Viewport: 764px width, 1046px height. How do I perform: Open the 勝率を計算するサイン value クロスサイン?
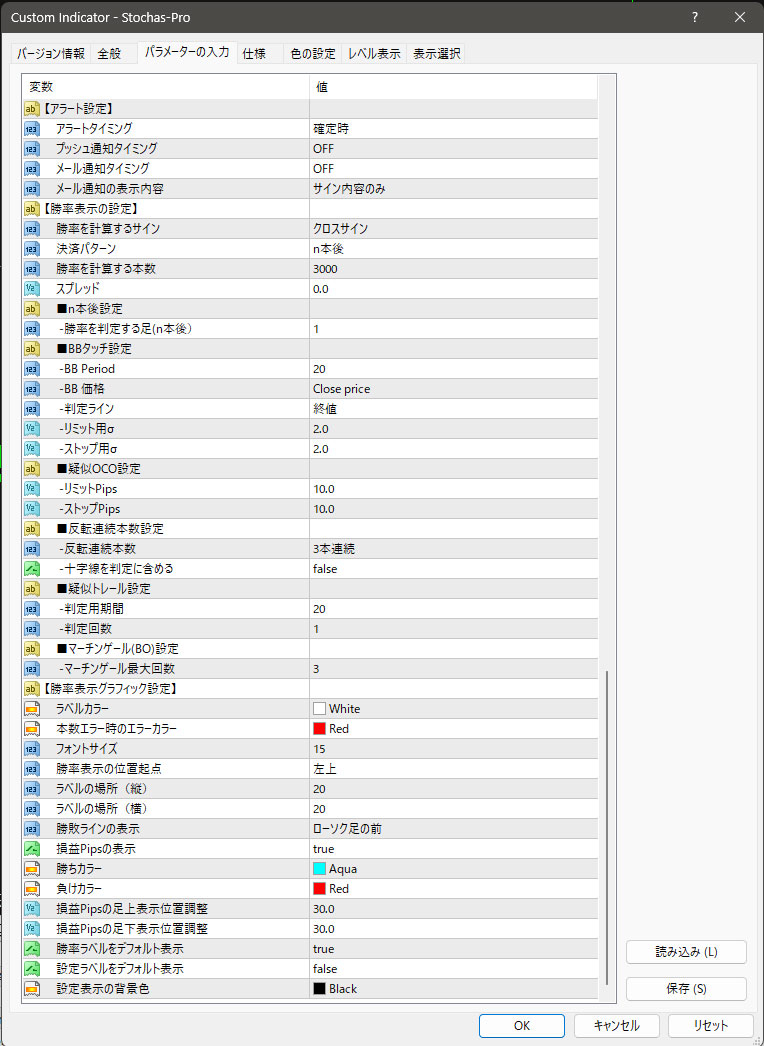coord(454,229)
